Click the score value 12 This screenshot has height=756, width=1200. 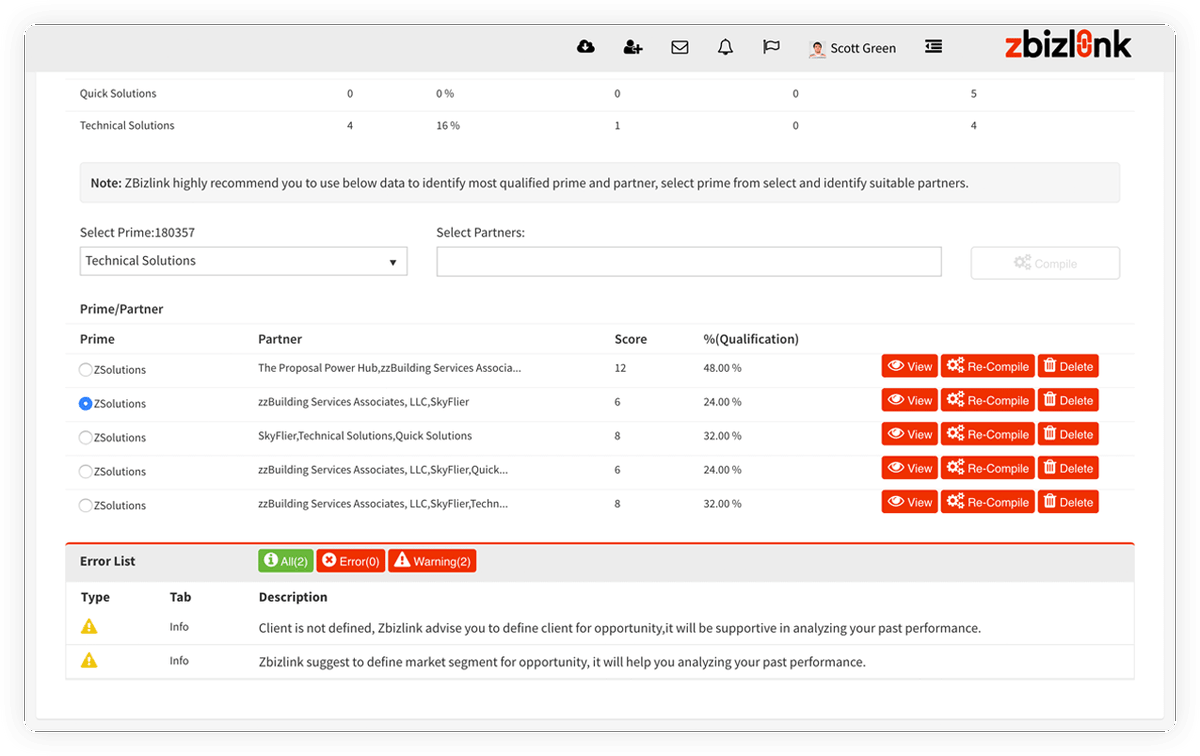620,368
